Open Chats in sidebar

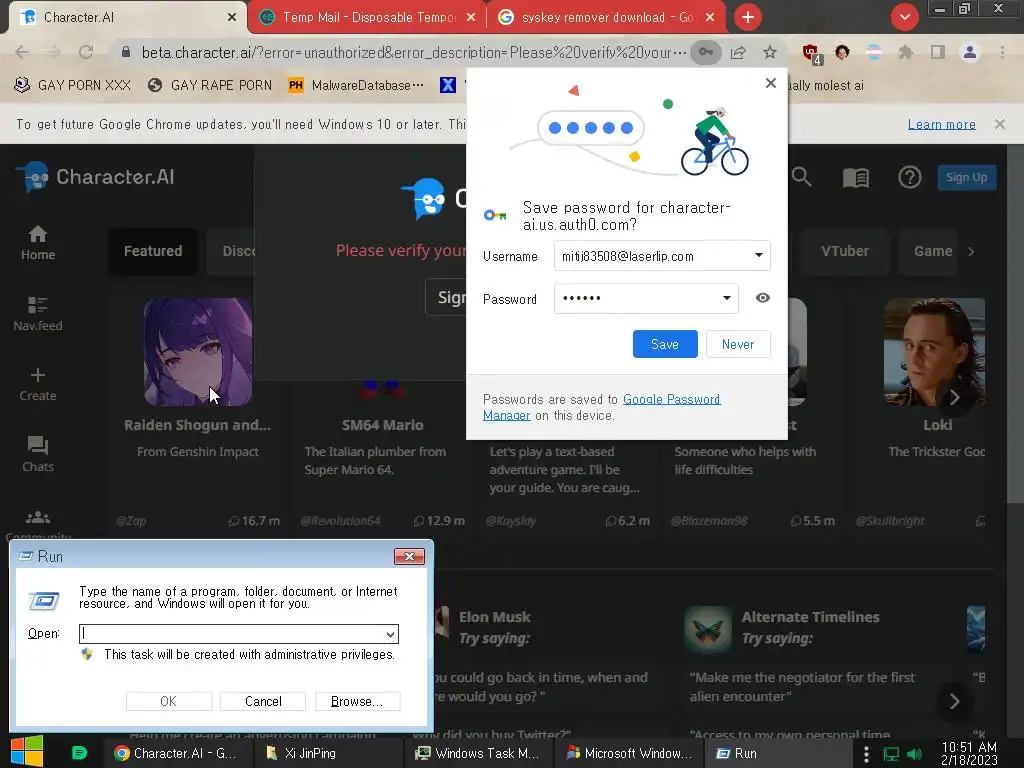coord(38,455)
